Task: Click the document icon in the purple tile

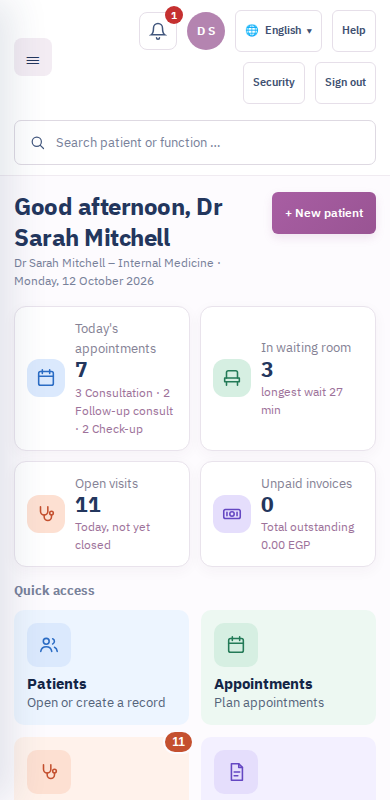Action: (x=236, y=772)
